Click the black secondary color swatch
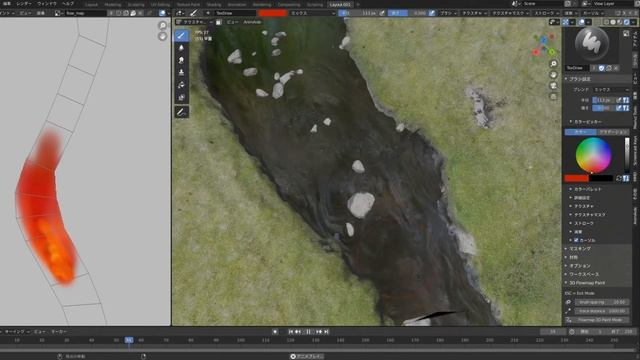The height and width of the screenshot is (360, 640). click(x=601, y=178)
